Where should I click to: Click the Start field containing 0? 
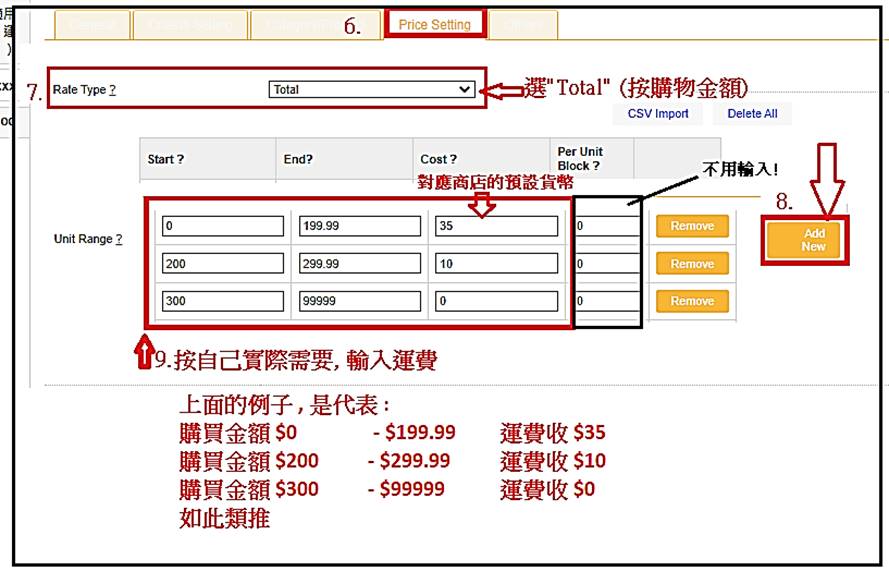pyautogui.click(x=223, y=226)
